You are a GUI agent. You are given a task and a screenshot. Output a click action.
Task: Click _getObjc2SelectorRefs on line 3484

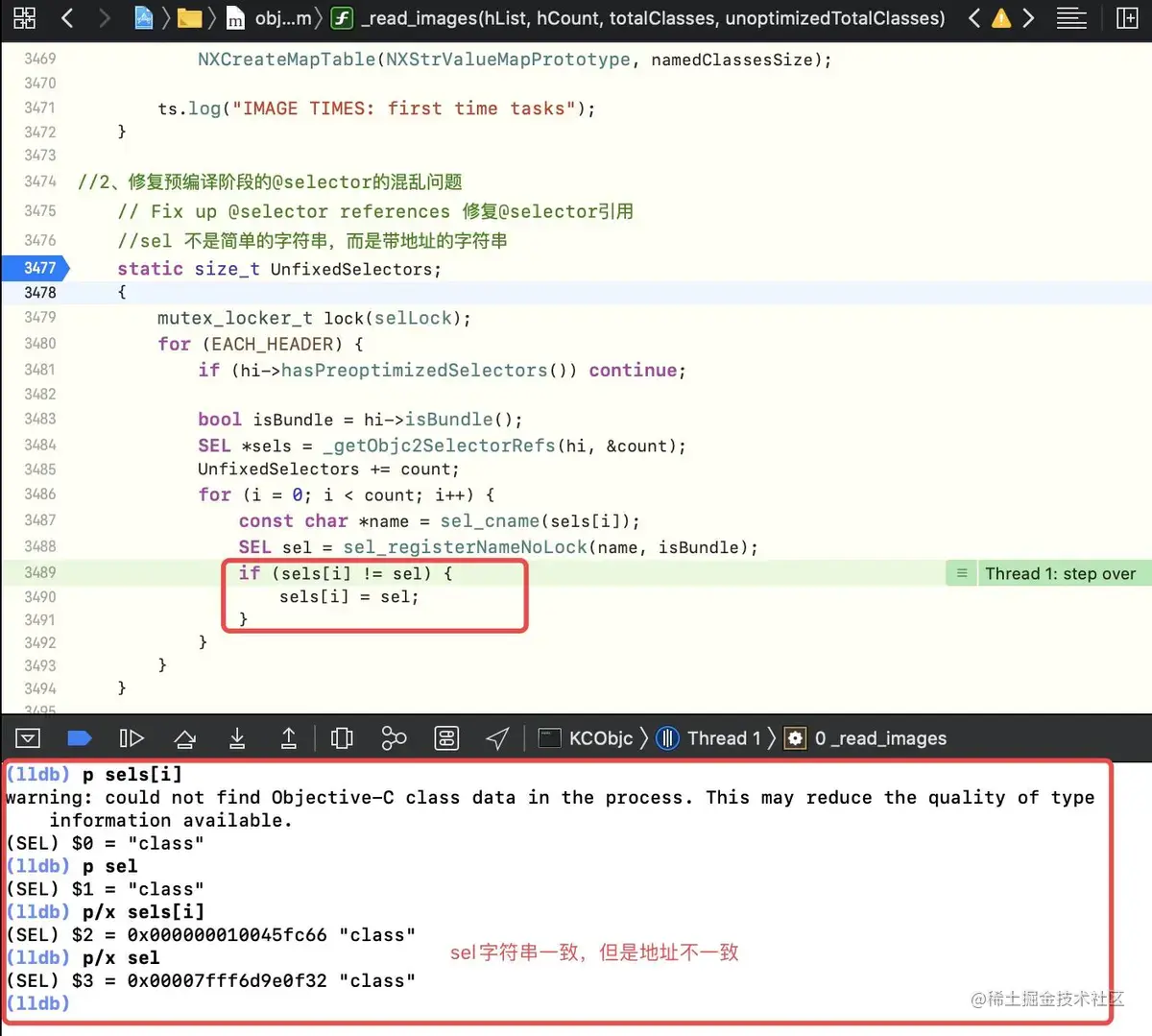[x=439, y=446]
